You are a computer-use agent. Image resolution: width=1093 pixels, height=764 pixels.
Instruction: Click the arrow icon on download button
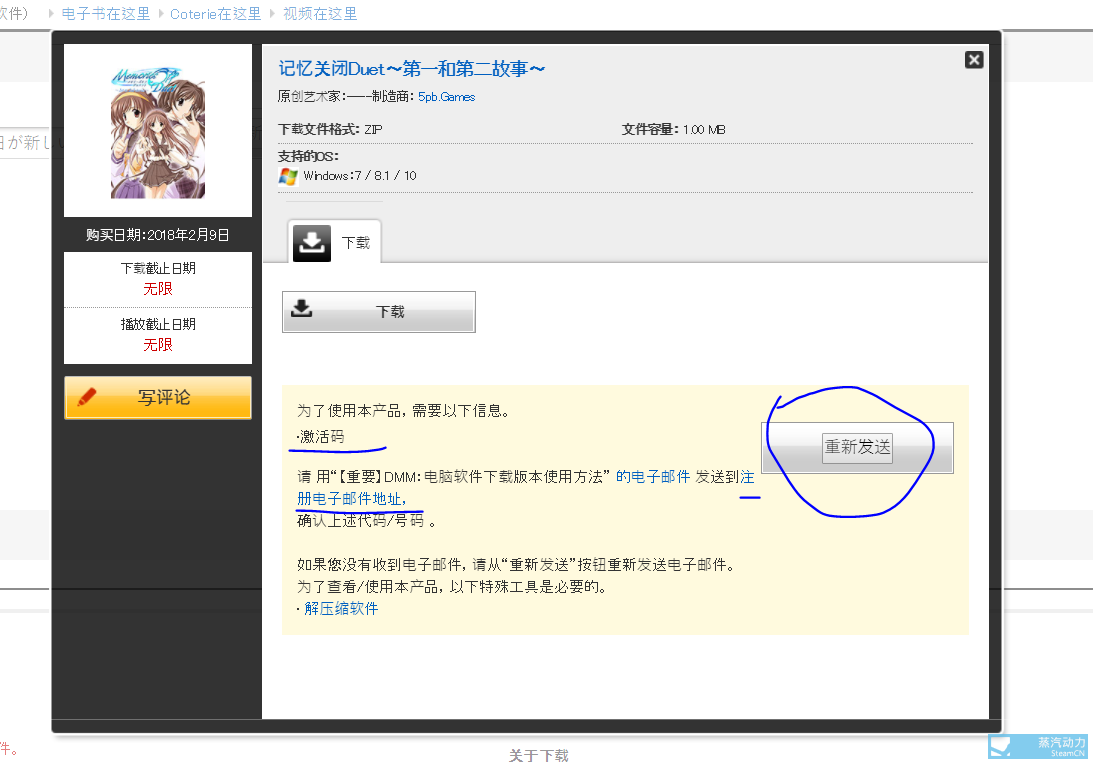(x=301, y=309)
